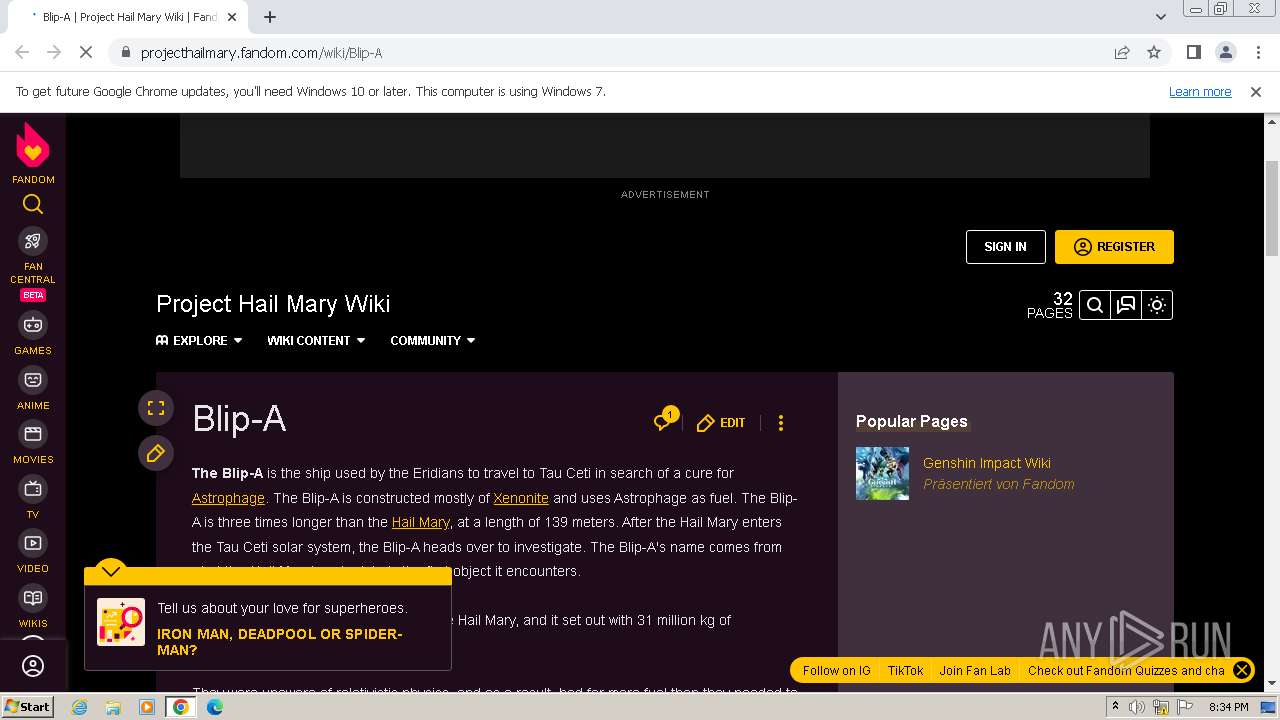
Task: Click Join Fan Lab
Action: (975, 671)
